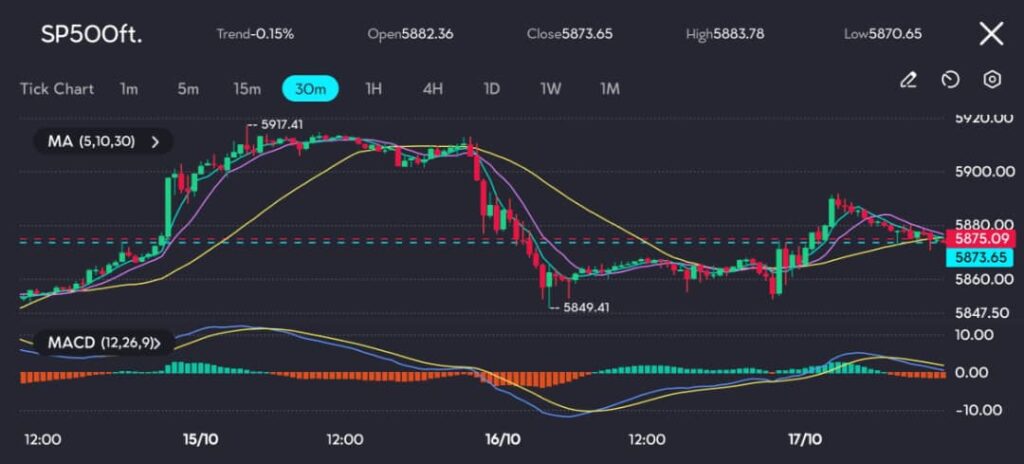The height and width of the screenshot is (464, 1024).
Task: Click the clock history icon
Action: point(951,80)
